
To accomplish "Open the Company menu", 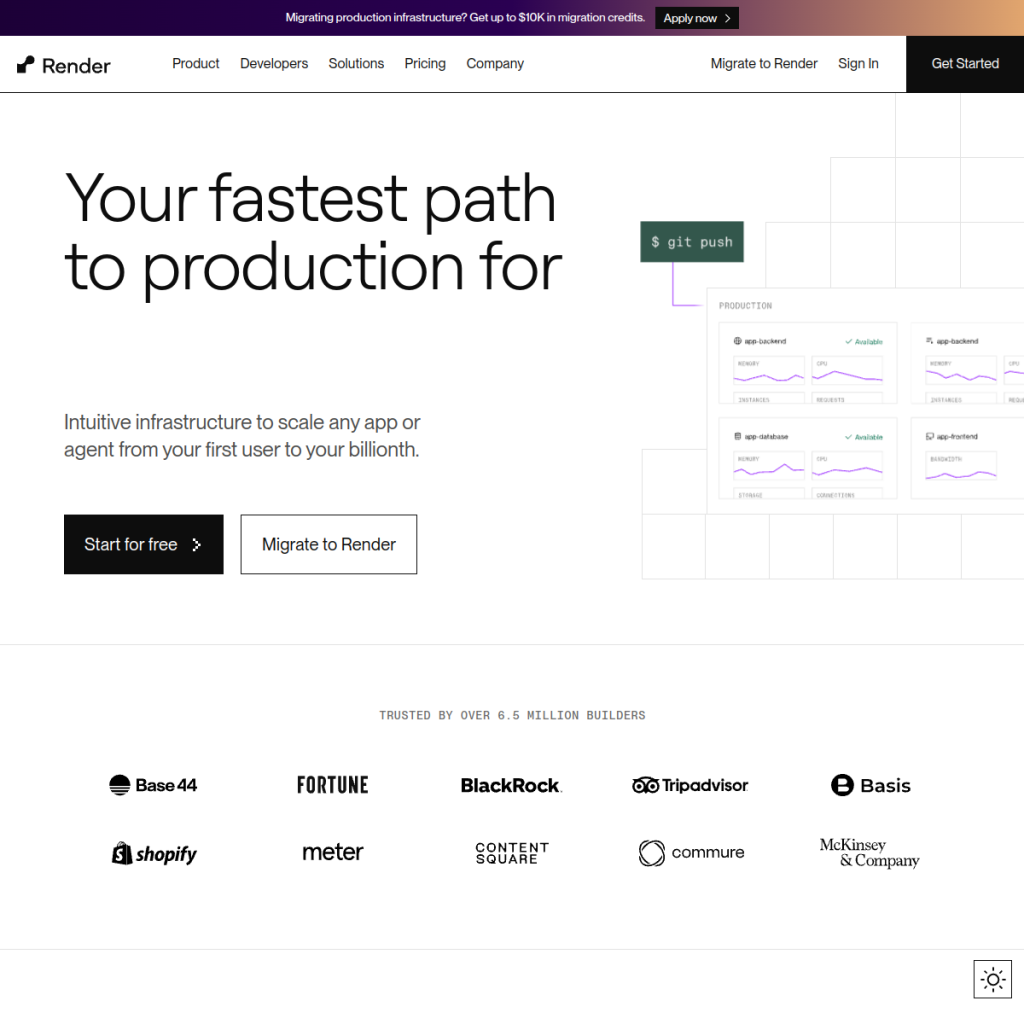I will (x=494, y=63).
